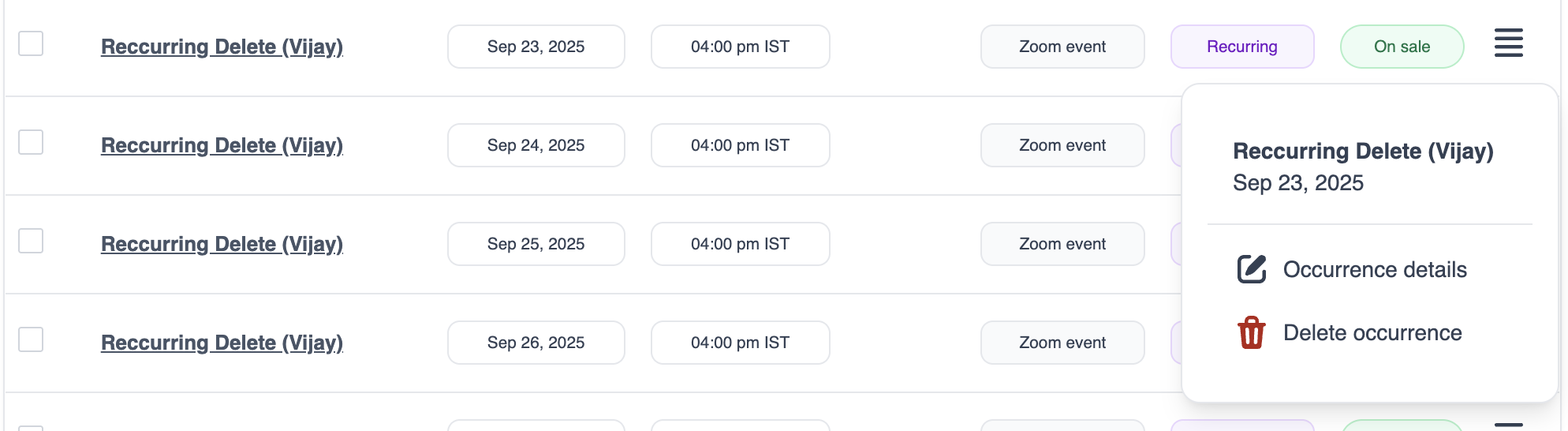Click the Zoom event tag in Sep 24 row
This screenshot has height=431, width=1568.
[1062, 145]
